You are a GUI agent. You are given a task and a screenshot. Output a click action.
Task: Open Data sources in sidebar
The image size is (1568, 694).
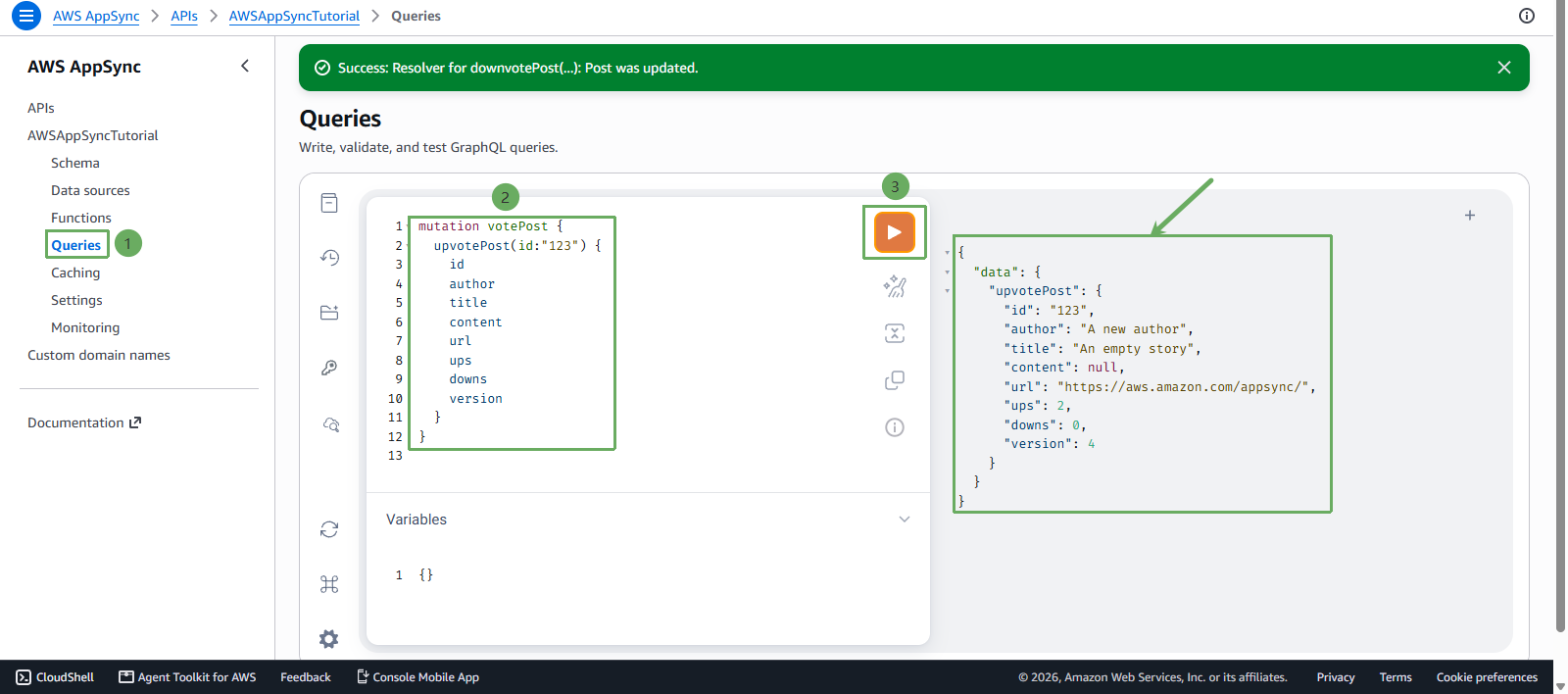(90, 190)
